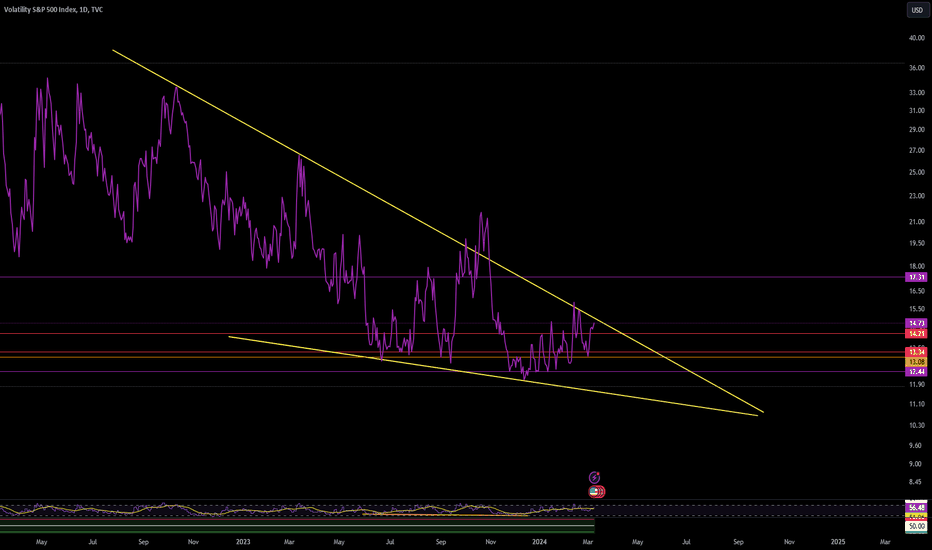Click the 40.00 price scale label
Image resolution: width=932 pixels, height=550 pixels.
pyautogui.click(x=916, y=38)
